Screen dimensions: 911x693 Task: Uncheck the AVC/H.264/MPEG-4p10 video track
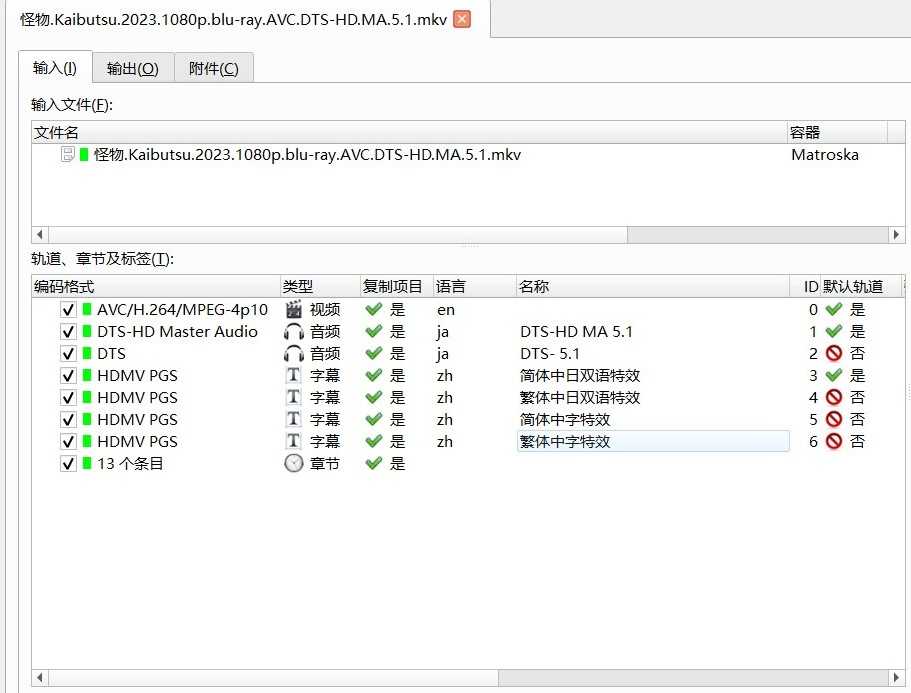tap(68, 310)
